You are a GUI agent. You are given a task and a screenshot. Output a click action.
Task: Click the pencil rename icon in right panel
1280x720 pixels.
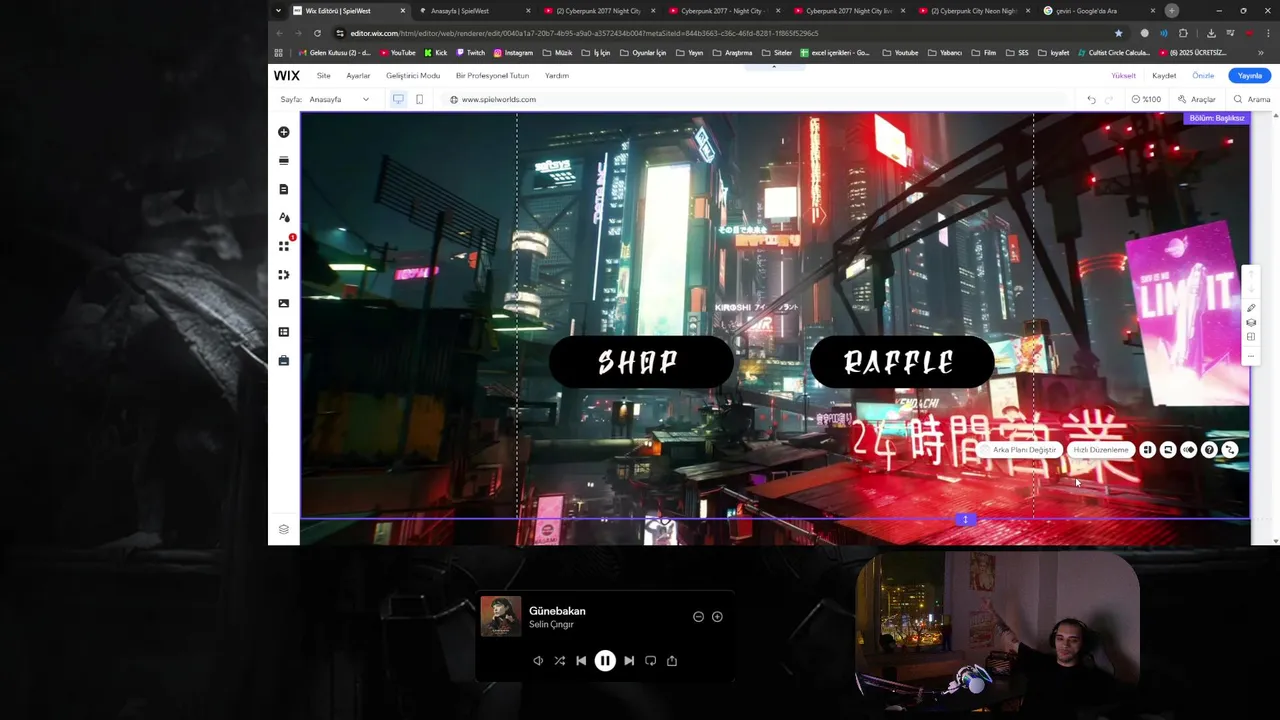point(1251,308)
